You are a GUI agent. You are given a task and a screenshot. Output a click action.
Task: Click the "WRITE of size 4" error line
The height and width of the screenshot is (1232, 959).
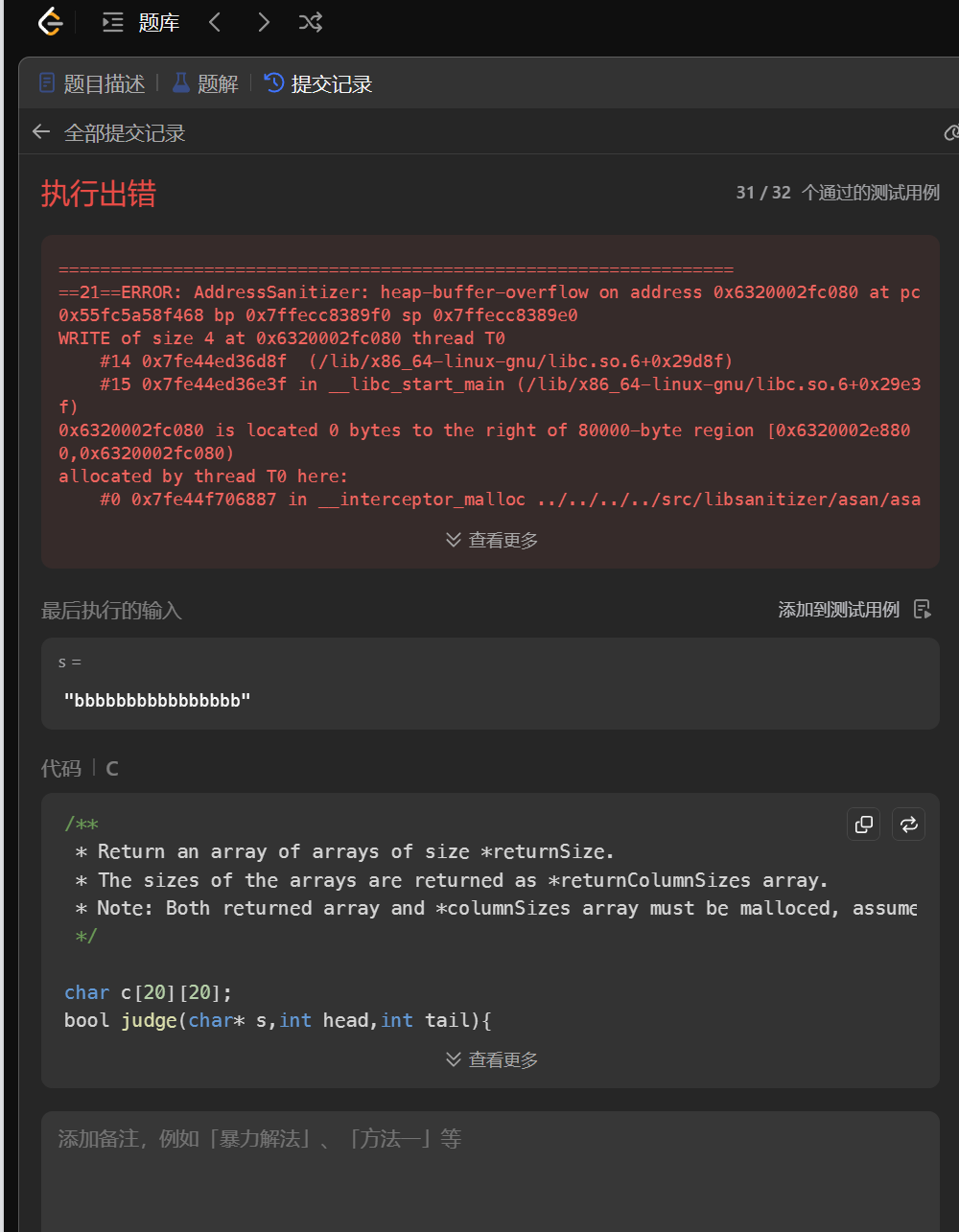coord(282,338)
